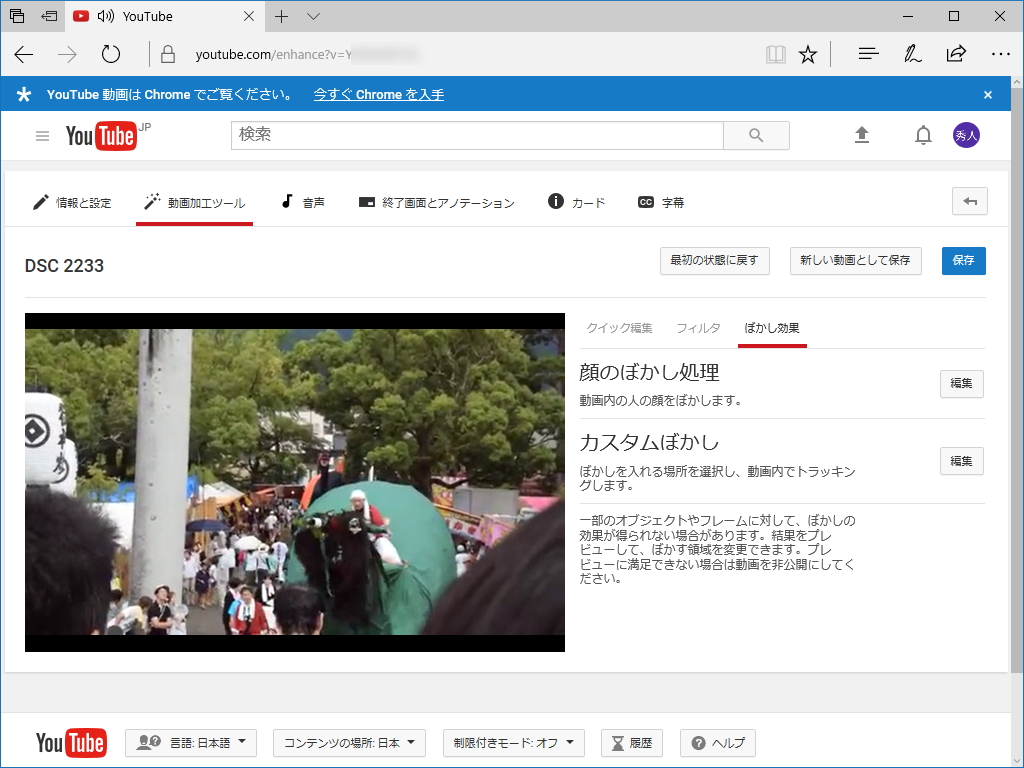Switch to the フィルタ tab

[x=698, y=327]
